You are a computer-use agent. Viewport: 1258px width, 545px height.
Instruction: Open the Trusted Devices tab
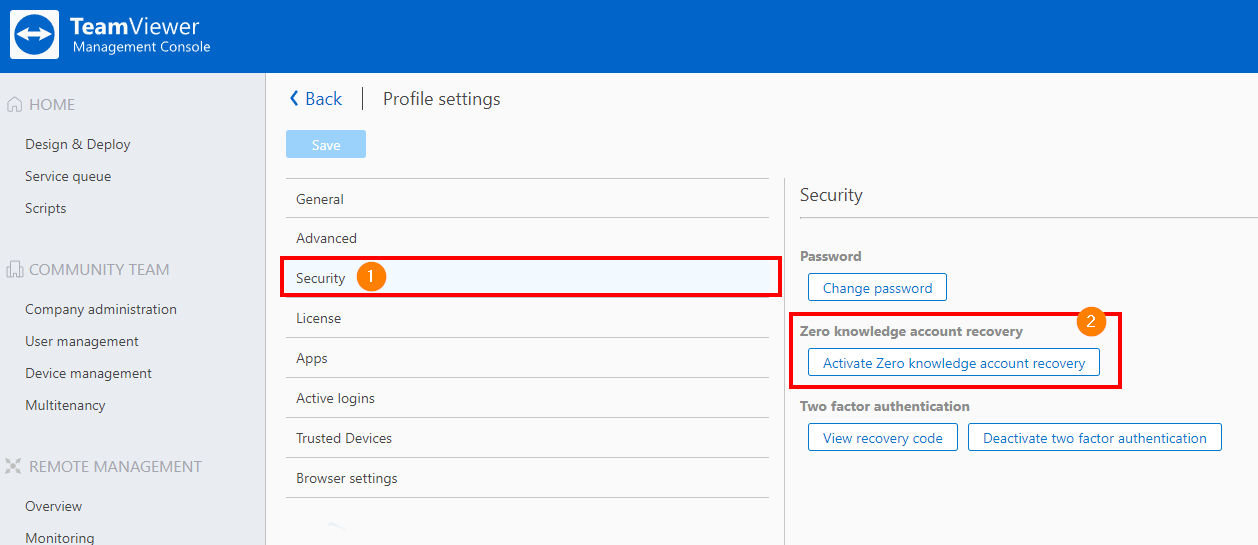pos(527,438)
